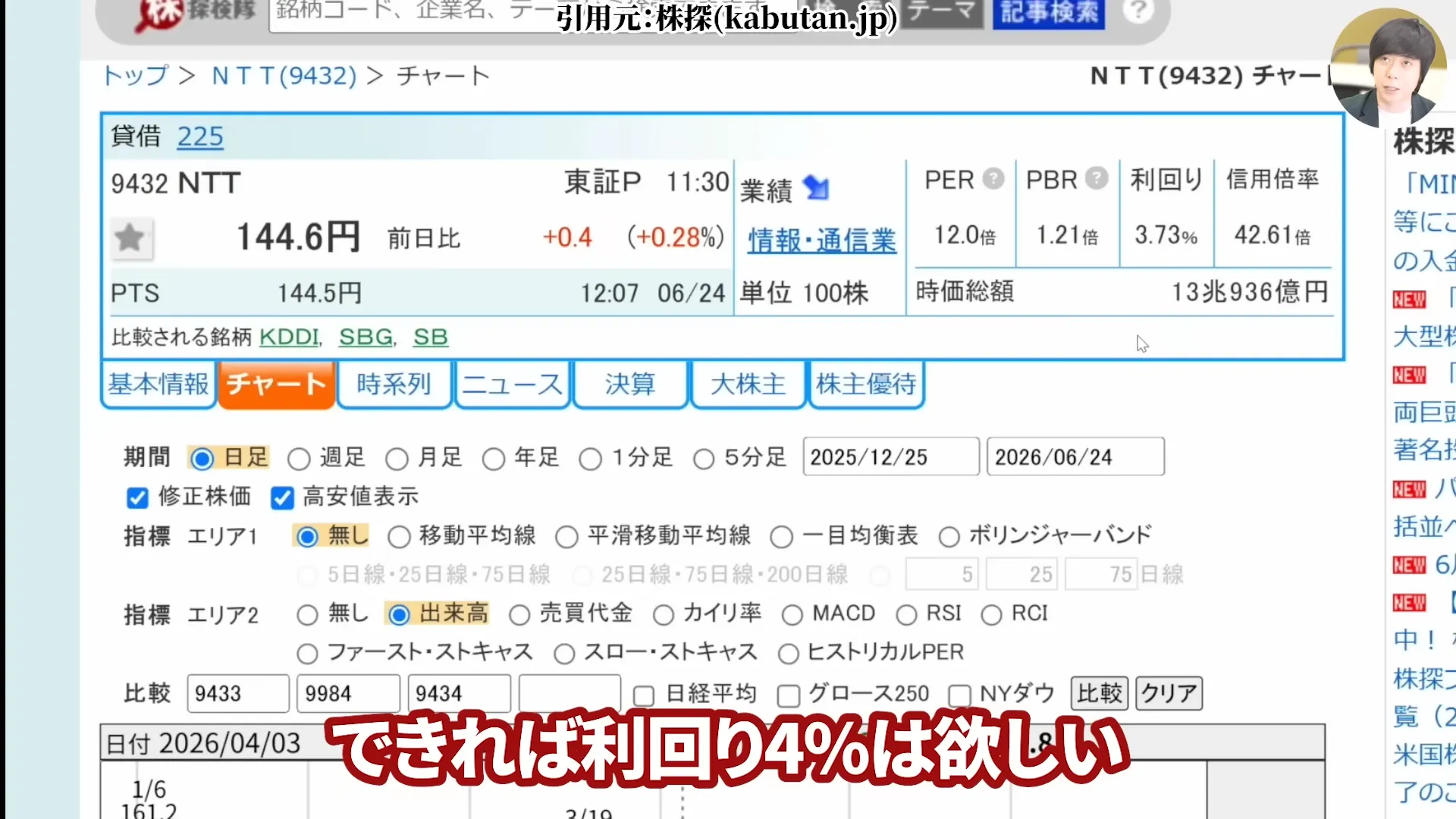Image resolution: width=1456 pixels, height=819 pixels.
Task: Enable the NYダウ comparison checkbox
Action: [x=960, y=695]
